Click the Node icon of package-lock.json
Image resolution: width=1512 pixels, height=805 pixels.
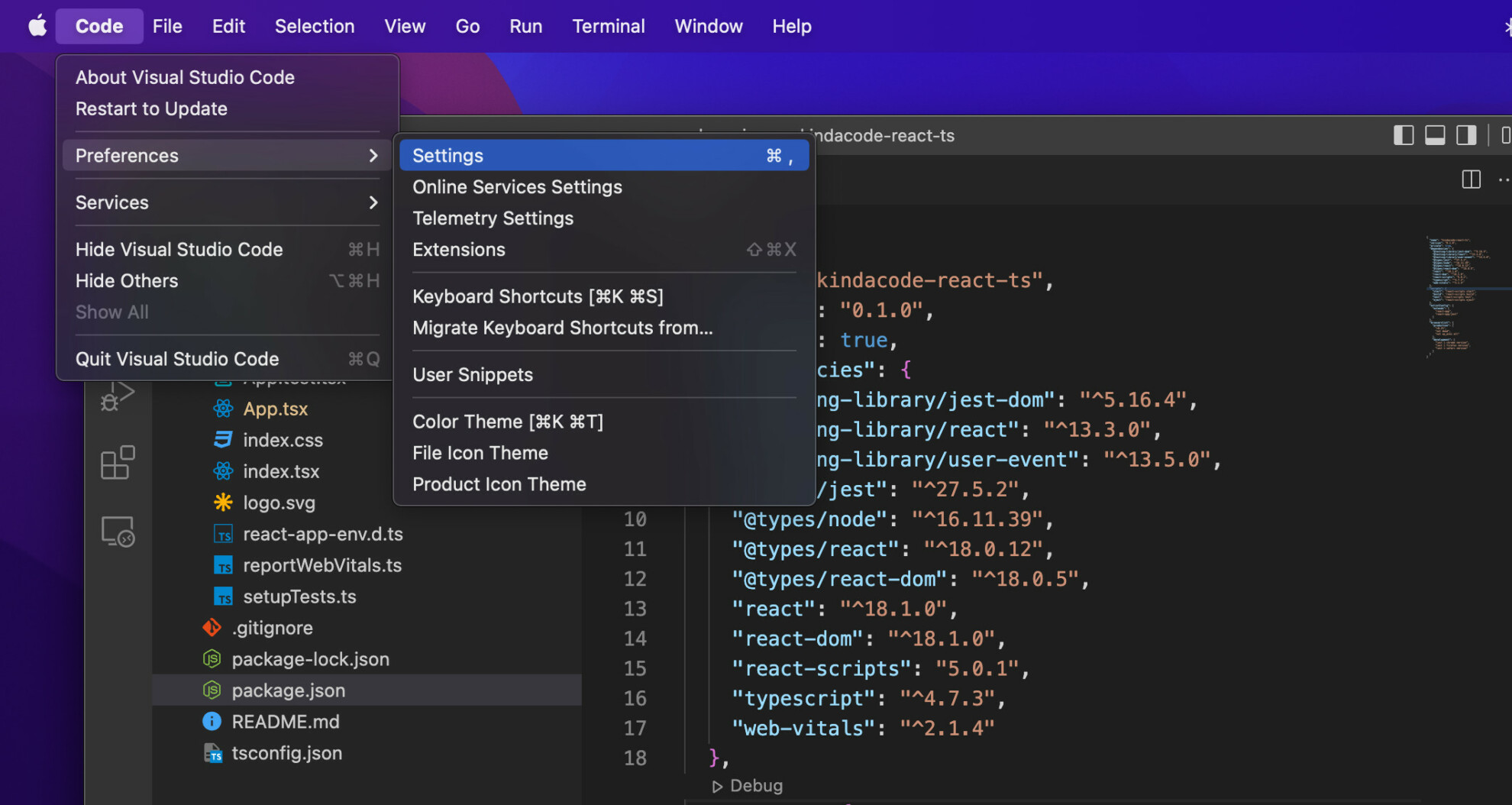[212, 659]
